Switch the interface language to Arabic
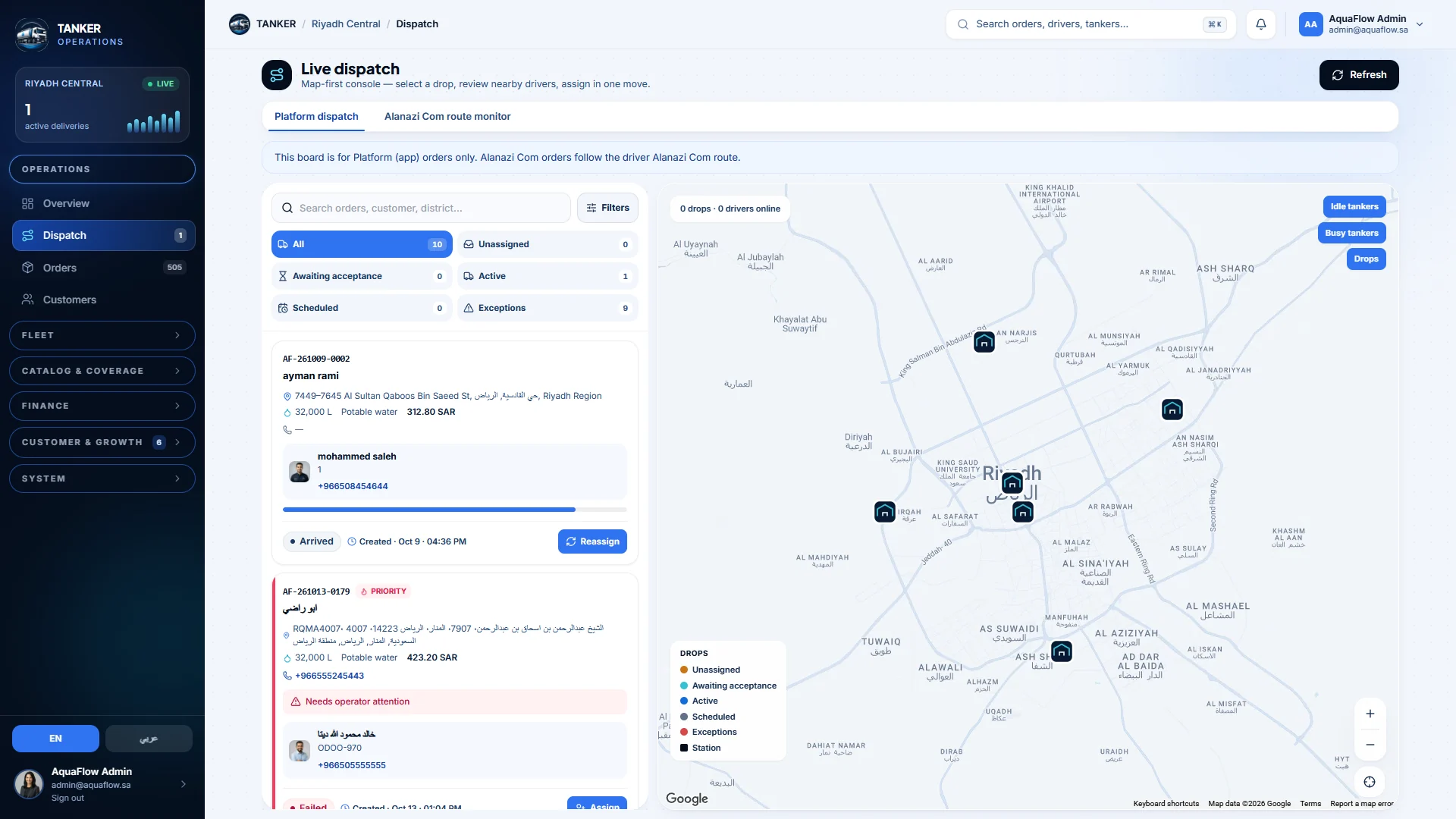Image resolution: width=1456 pixels, height=819 pixels. (149, 739)
